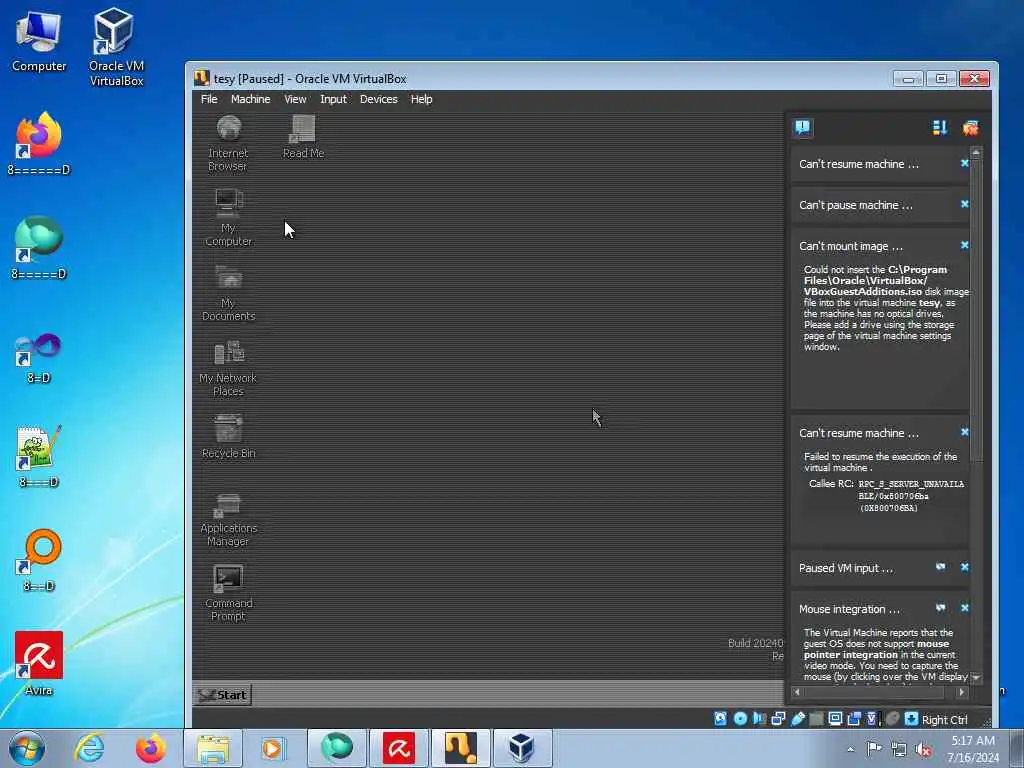Click the display status bar icon
Image resolution: width=1024 pixels, height=768 pixels.
(x=835, y=719)
